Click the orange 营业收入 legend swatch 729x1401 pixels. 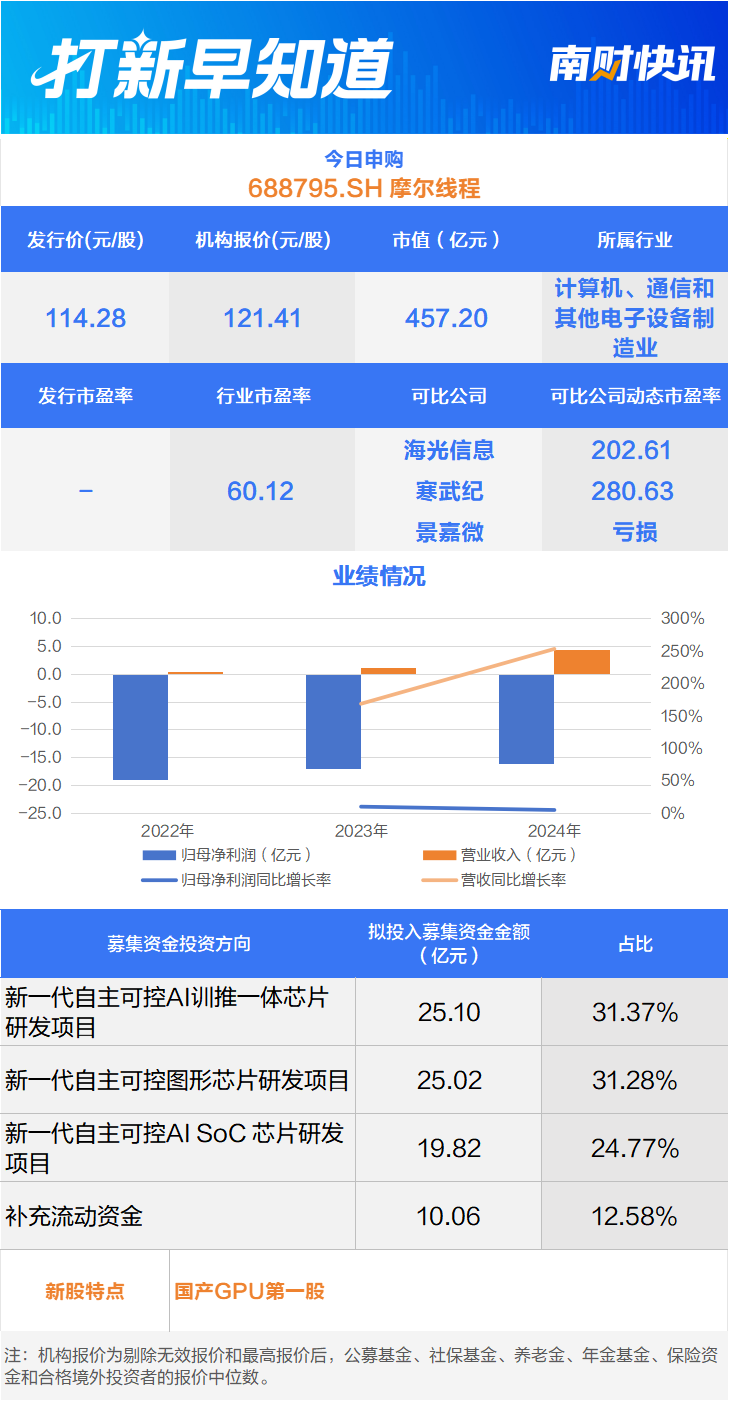[x=440, y=855]
